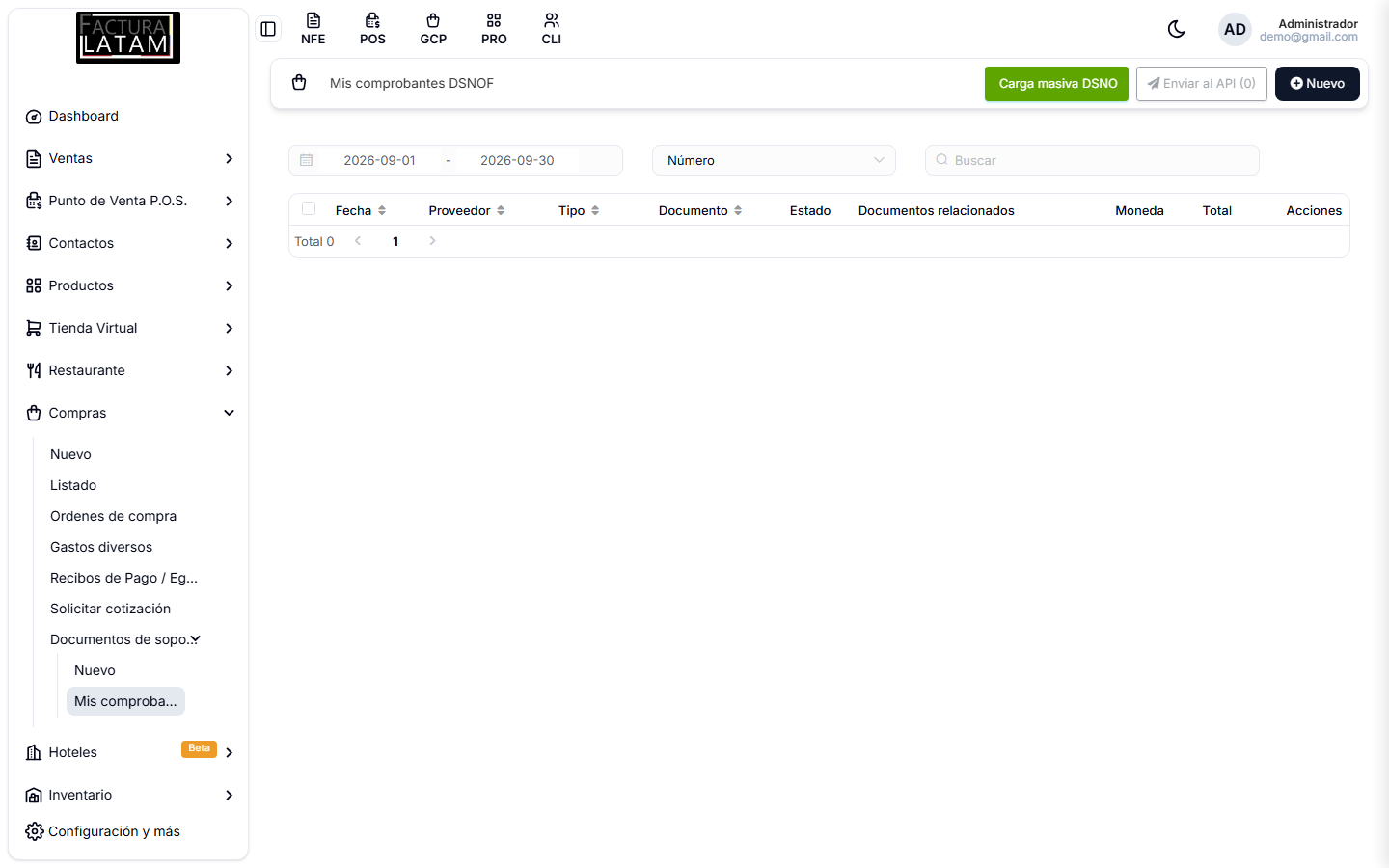Tick the select-all checkbox in table header
This screenshot has height=868, width=1389.
(309, 208)
